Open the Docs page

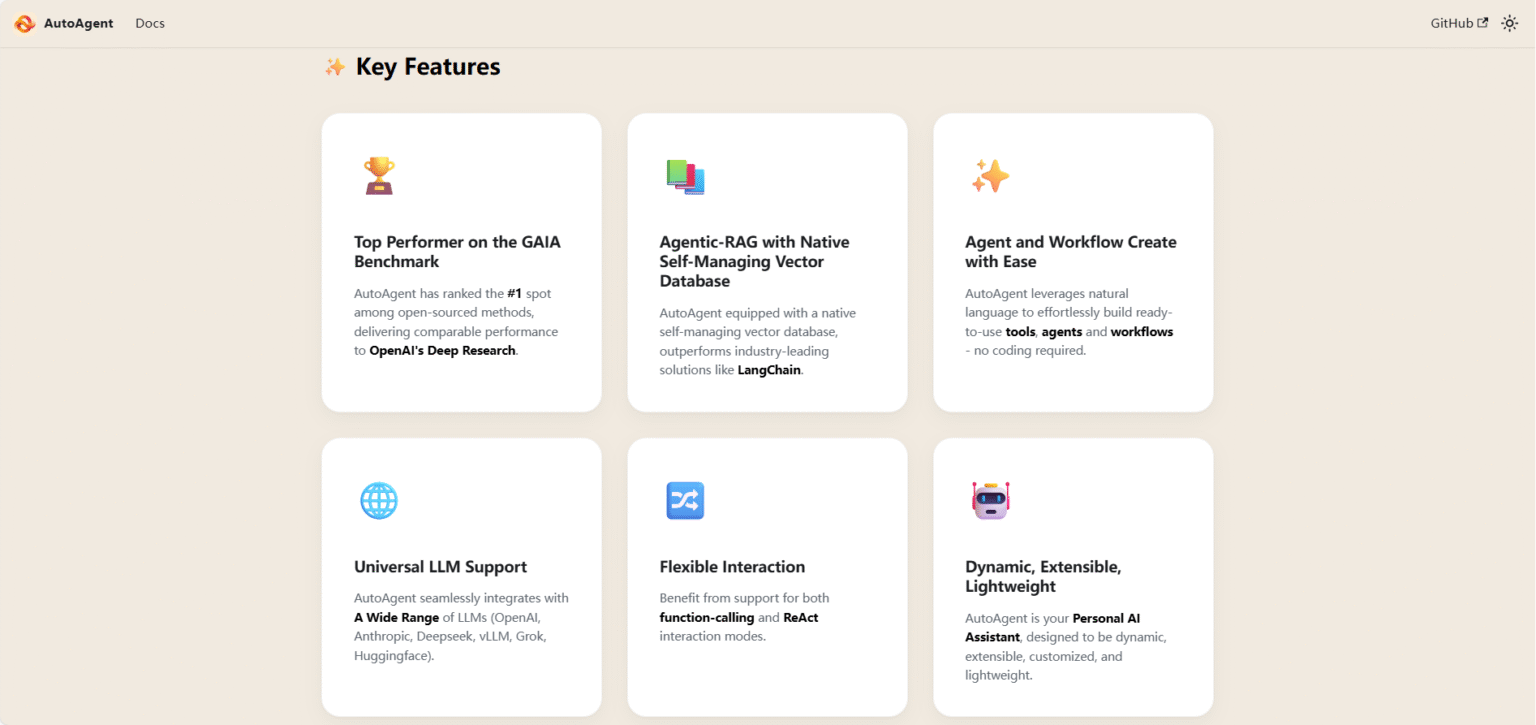click(x=149, y=22)
